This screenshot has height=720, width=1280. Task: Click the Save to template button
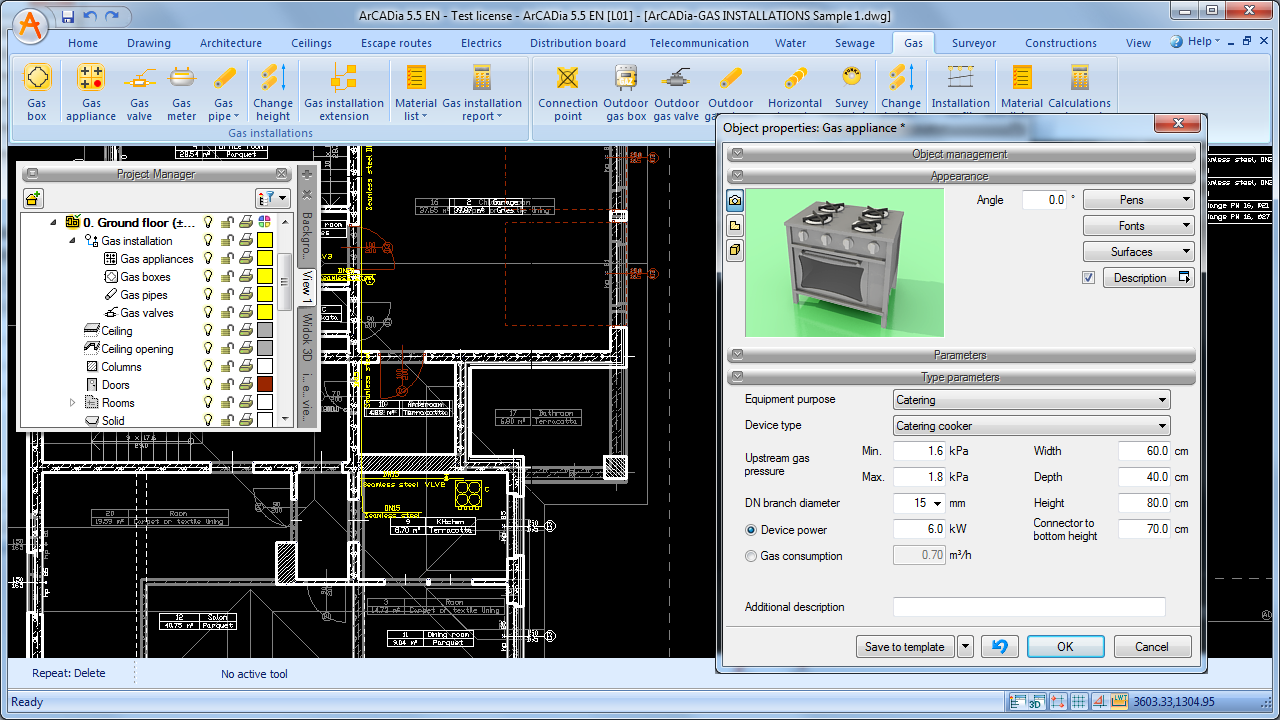click(904, 647)
